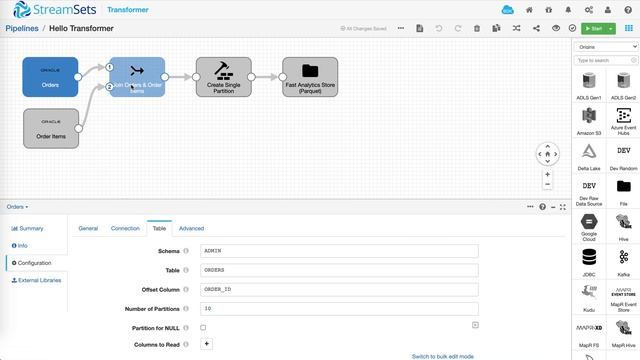Zoom out on canvas with minus
Viewport: 640px width, 360px height.
[x=547, y=184]
